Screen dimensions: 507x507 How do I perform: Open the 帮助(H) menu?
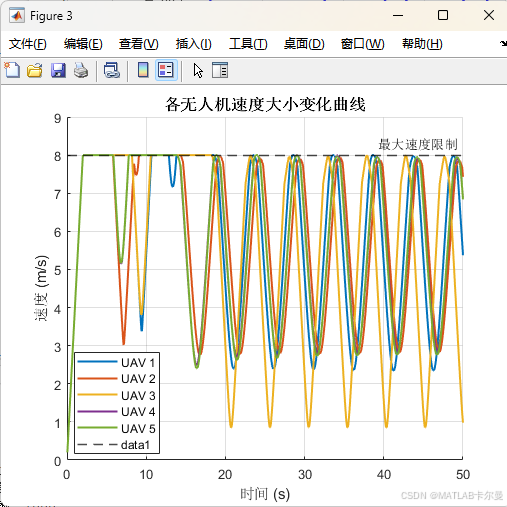(x=422, y=44)
